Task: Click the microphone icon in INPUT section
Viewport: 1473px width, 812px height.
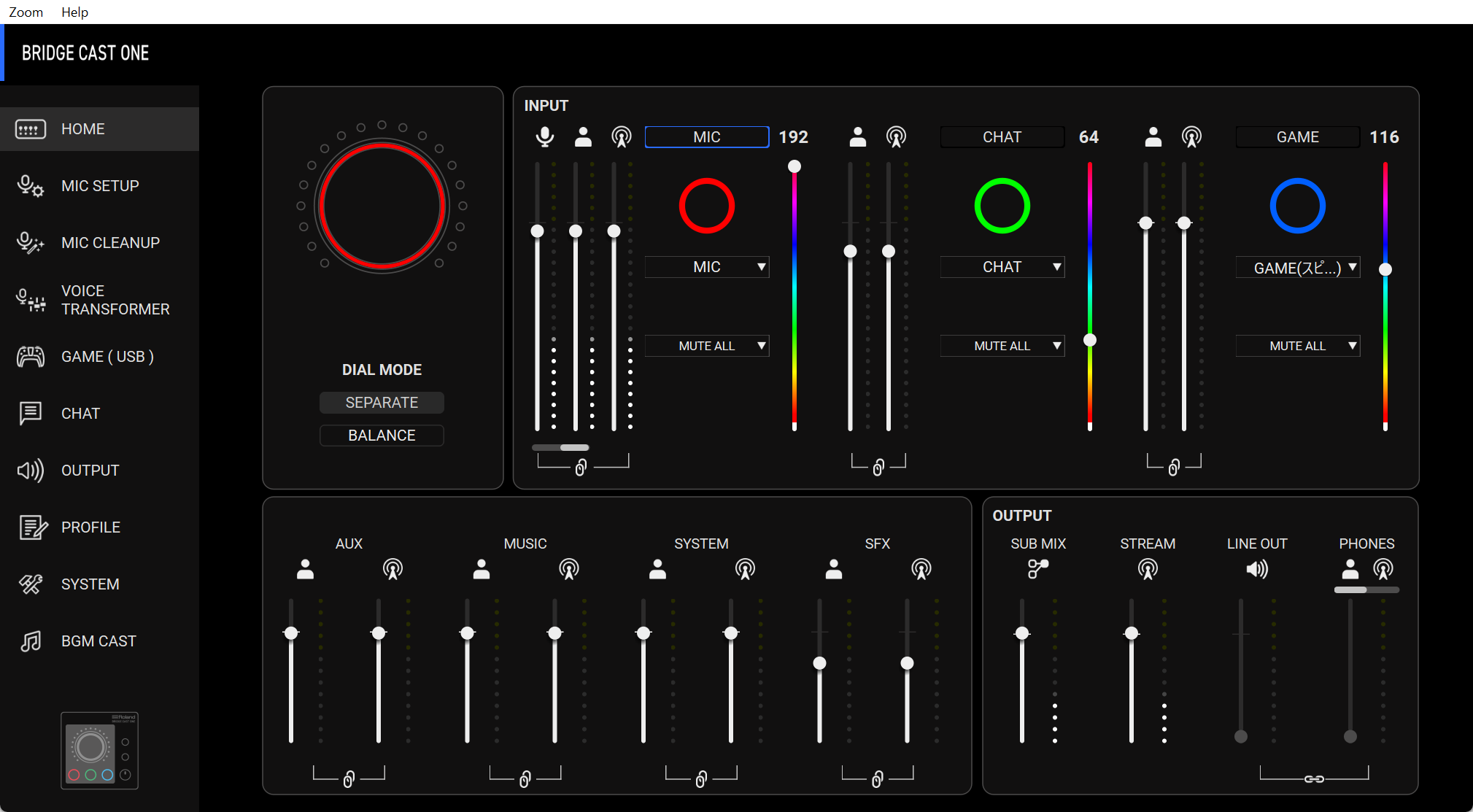Action: pos(544,136)
